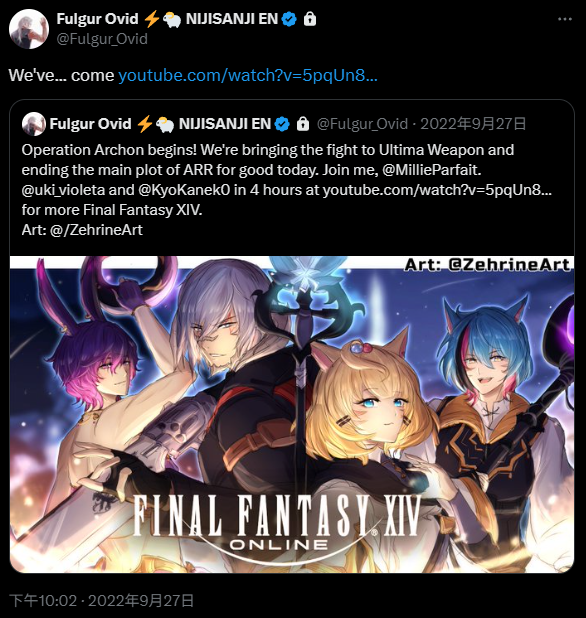Image resolution: width=586 pixels, height=618 pixels.
Task: Open the youtube.com/watch link in main tweet
Action: (248, 75)
